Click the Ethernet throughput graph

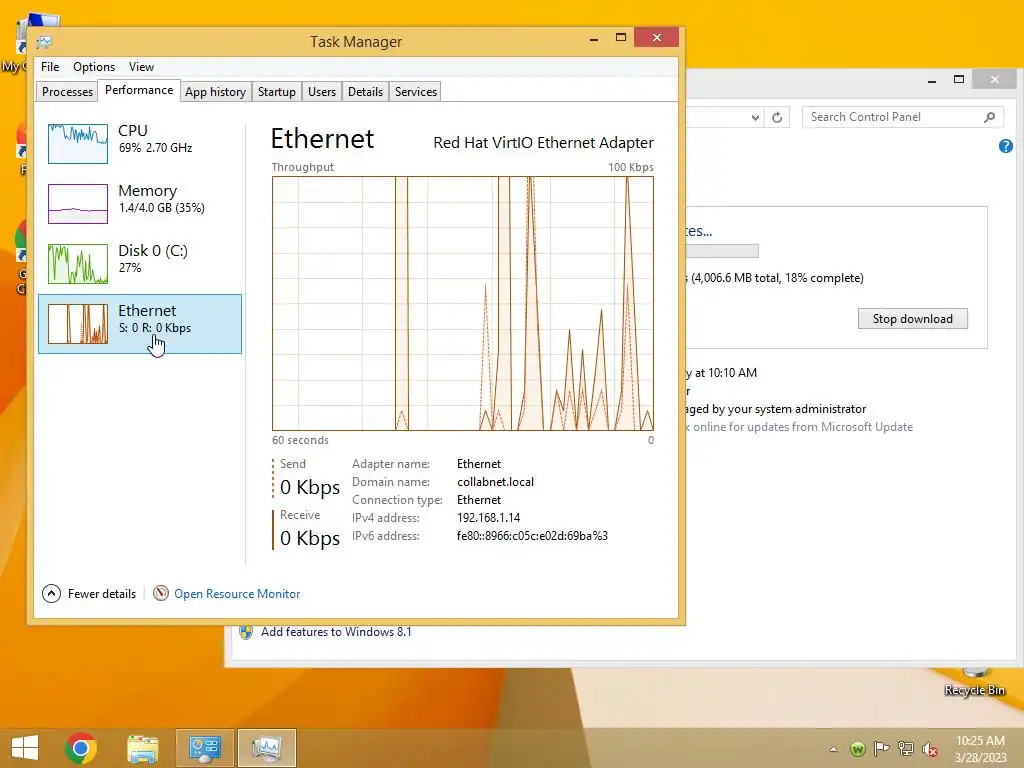(463, 304)
